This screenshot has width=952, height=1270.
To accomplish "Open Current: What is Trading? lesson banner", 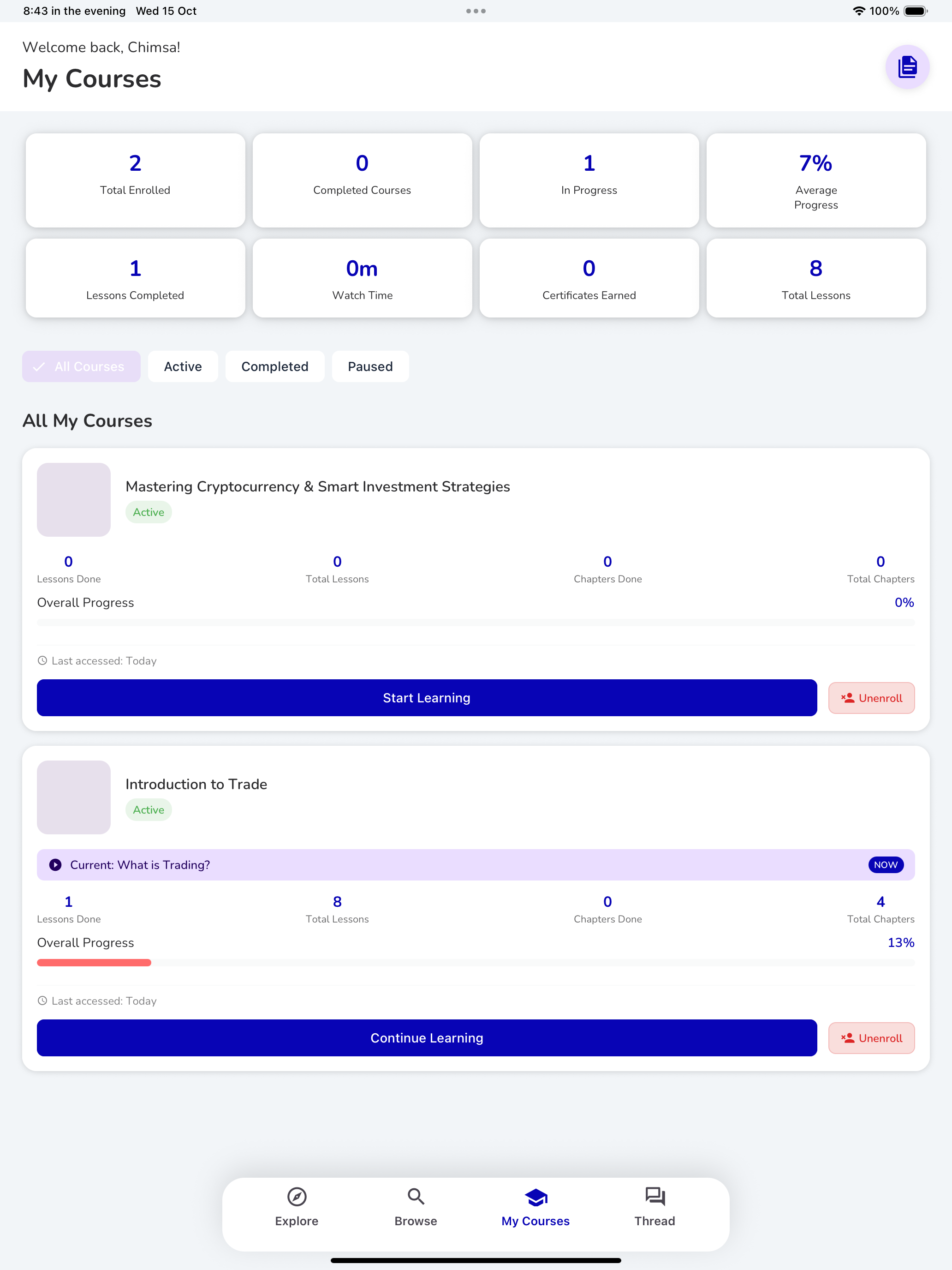I will pos(476,865).
